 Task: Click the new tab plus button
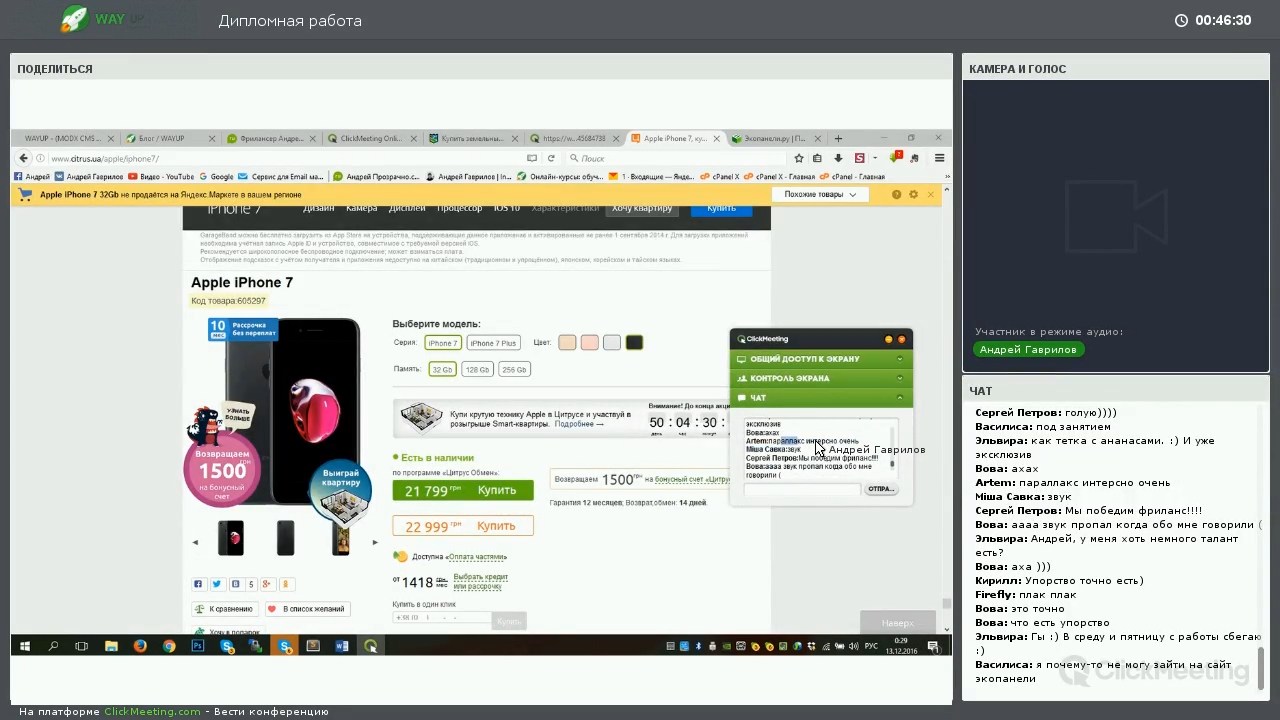pyautogui.click(x=838, y=138)
